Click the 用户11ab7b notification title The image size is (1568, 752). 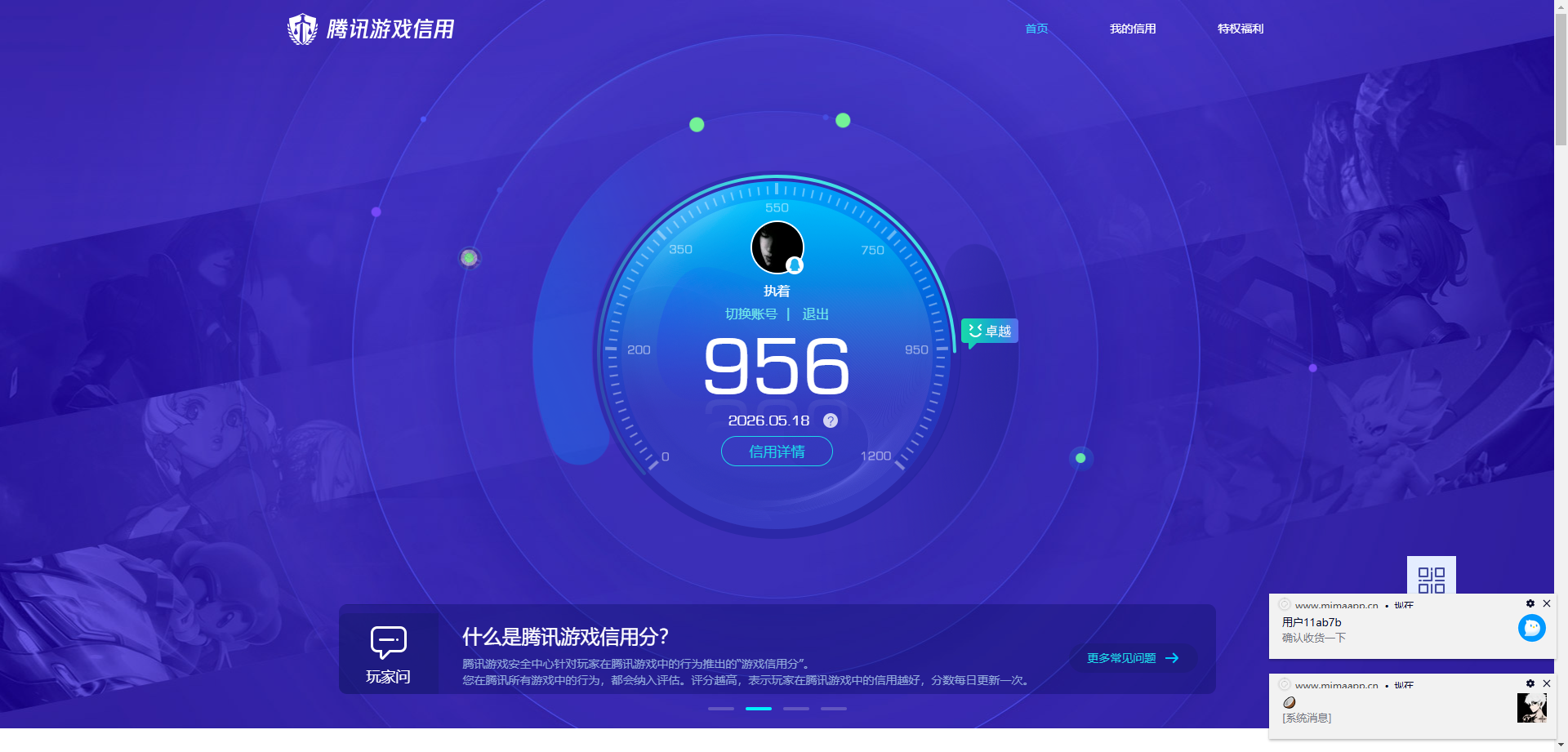(1312, 622)
